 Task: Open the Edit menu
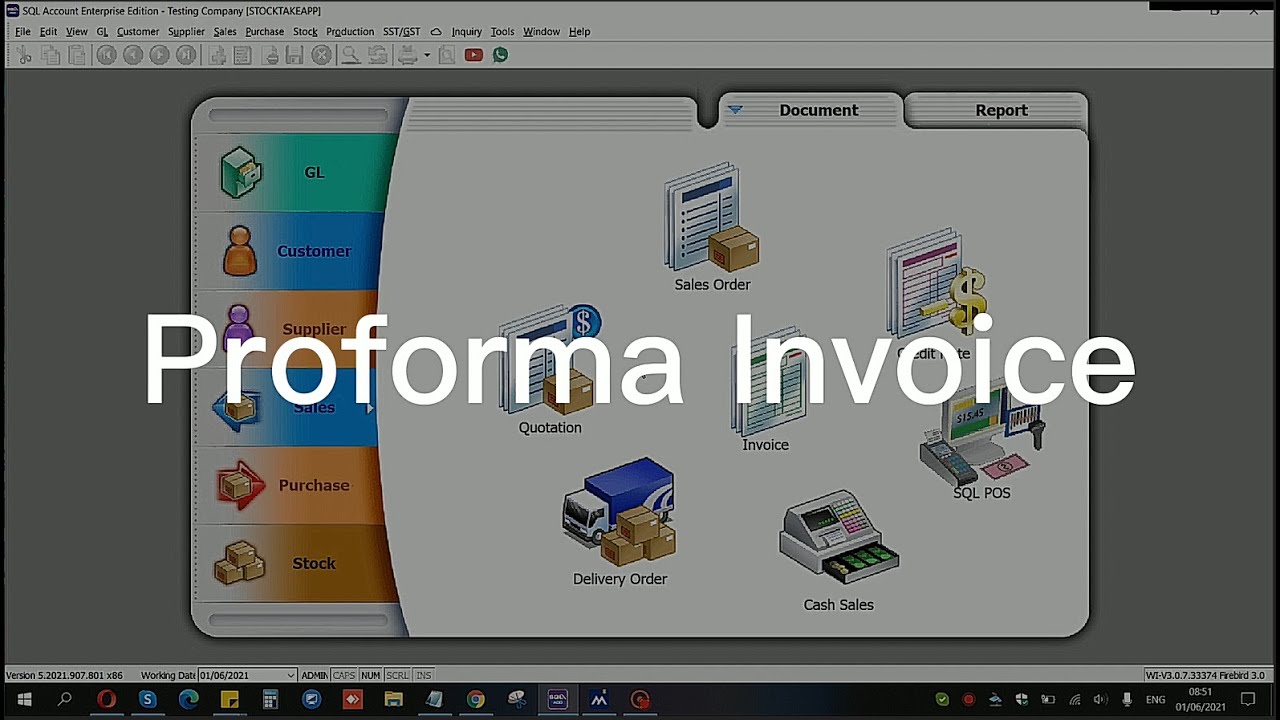48,32
